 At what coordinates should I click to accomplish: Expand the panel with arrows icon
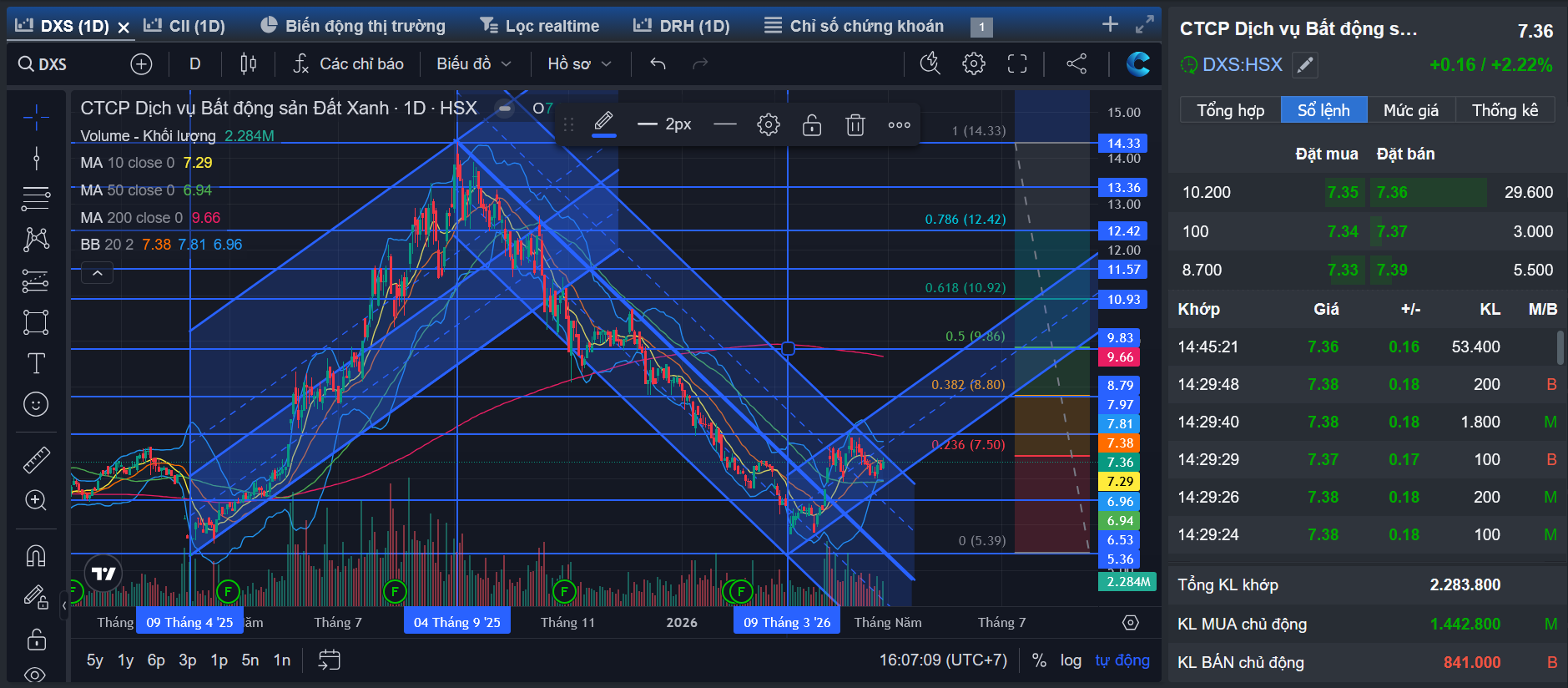click(x=1145, y=24)
